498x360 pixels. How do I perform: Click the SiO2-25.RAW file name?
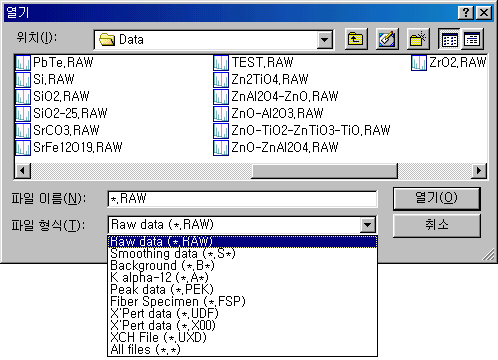pos(70,113)
